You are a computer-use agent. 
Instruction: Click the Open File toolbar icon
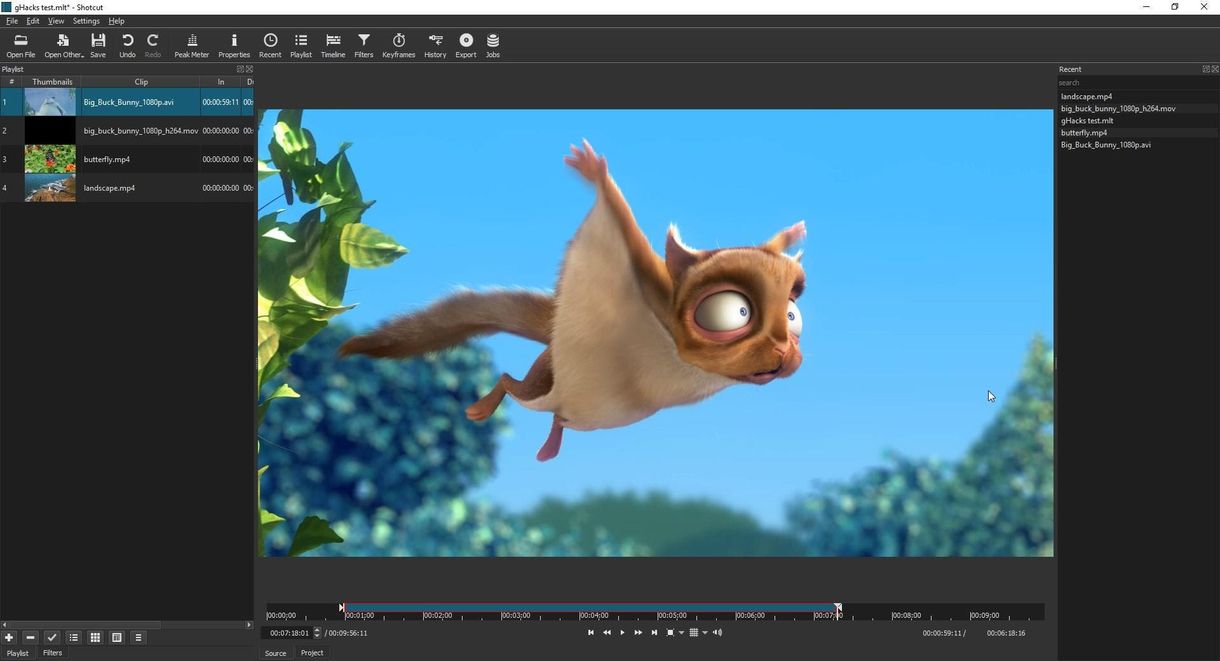(x=20, y=45)
